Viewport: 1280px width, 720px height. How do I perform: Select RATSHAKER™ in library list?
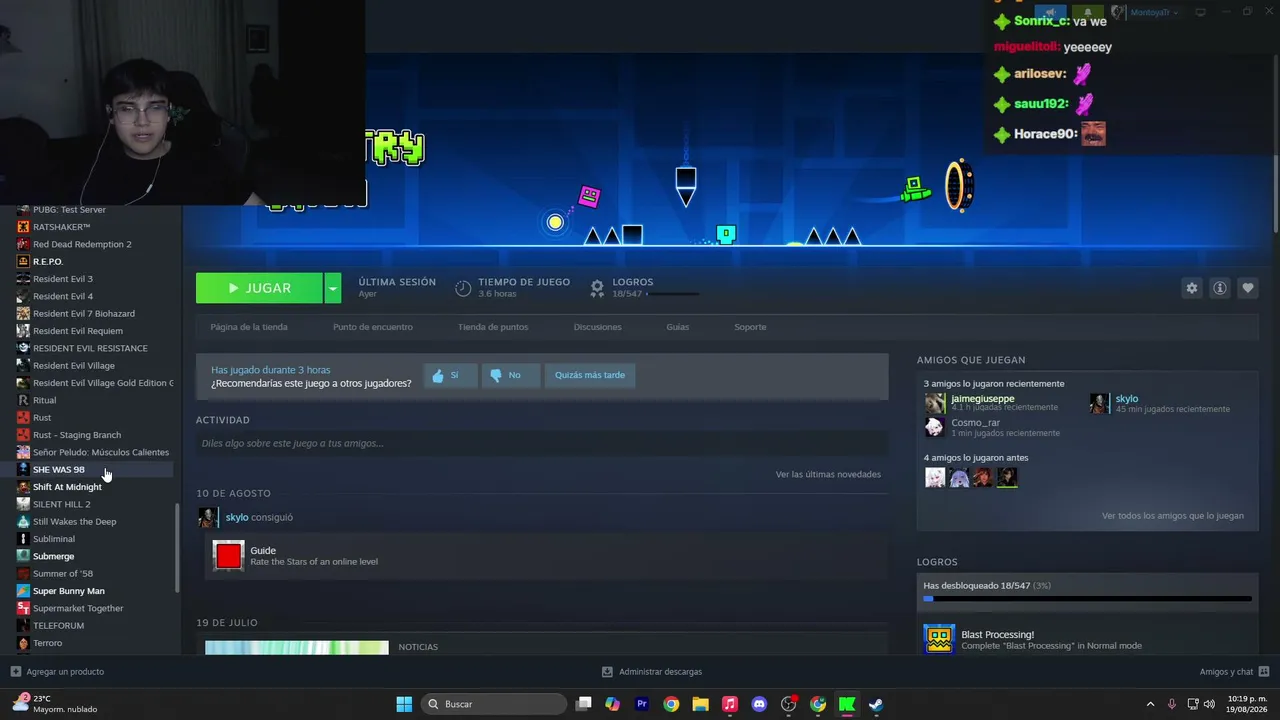(61, 227)
